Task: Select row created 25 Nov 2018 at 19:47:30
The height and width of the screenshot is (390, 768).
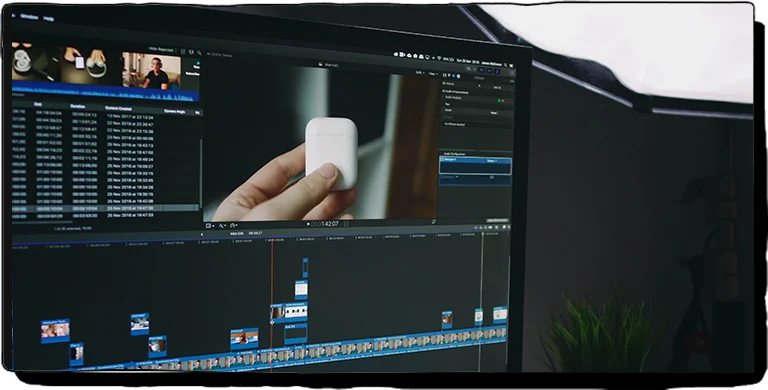Action: (x=106, y=207)
